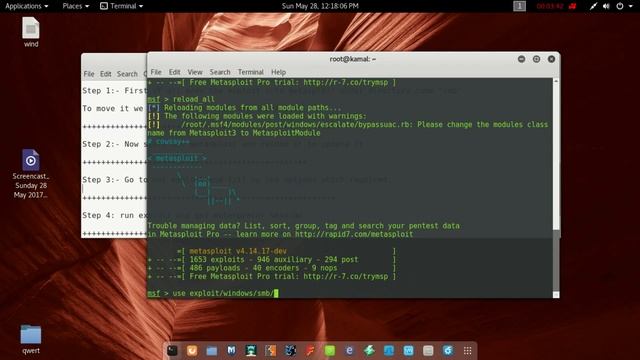Launch the red F icon in the dock
This screenshot has width=640, height=360.
click(x=310, y=351)
